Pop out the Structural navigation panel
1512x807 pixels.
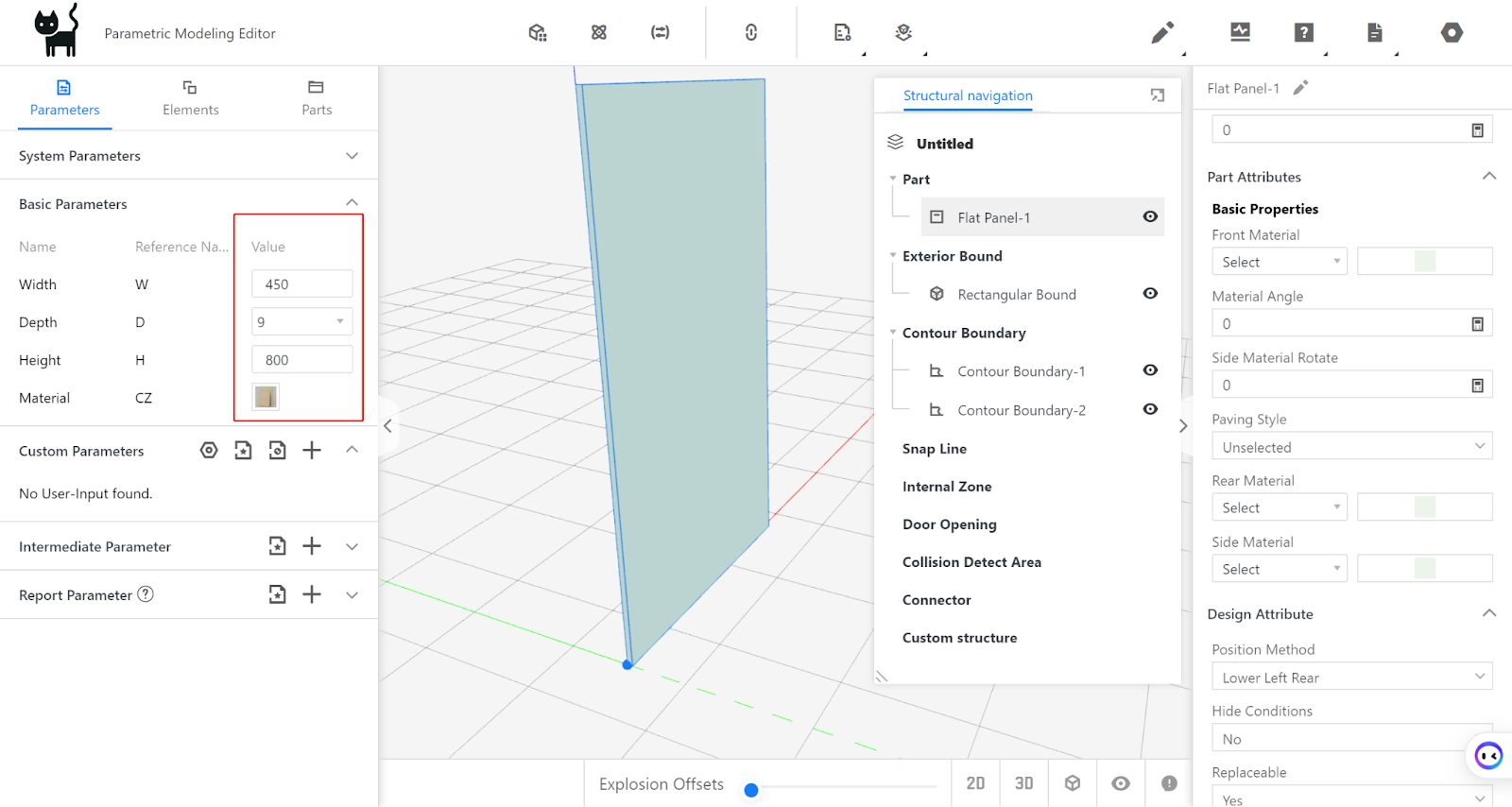1158,95
